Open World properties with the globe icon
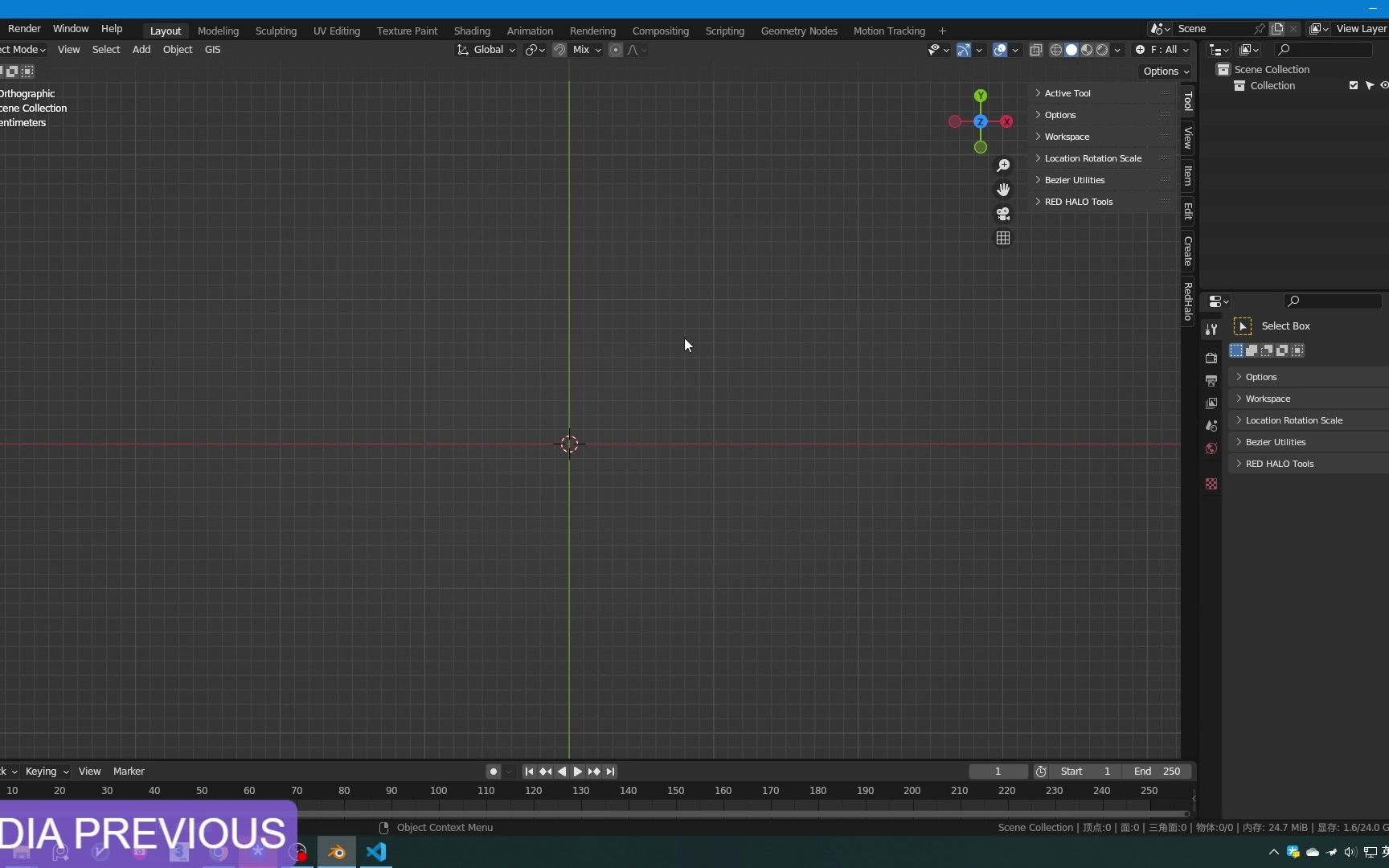This screenshot has height=868, width=1389. point(1211,448)
